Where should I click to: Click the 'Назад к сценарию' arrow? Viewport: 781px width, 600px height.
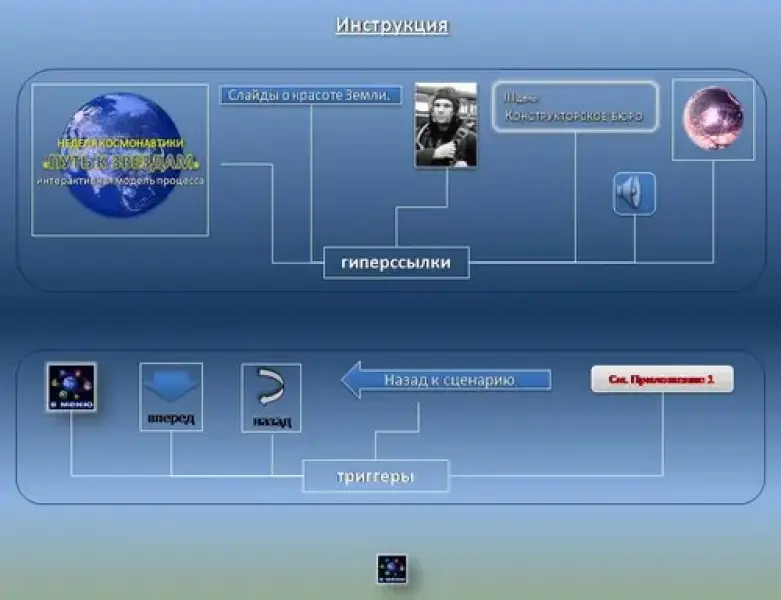coord(446,381)
